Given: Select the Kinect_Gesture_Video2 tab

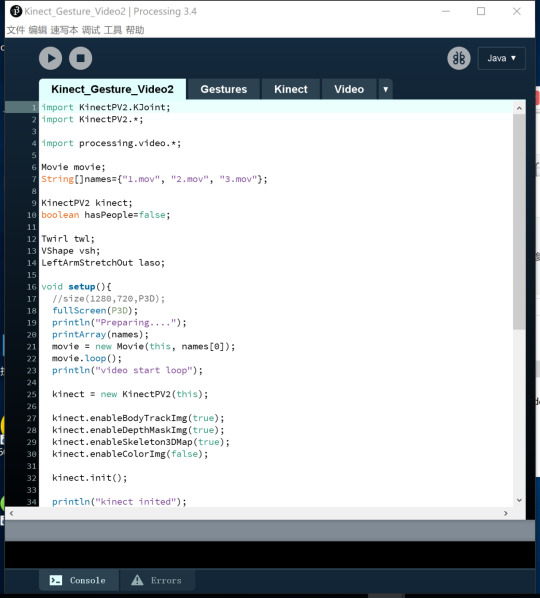Looking at the screenshot, I should coord(112,89).
